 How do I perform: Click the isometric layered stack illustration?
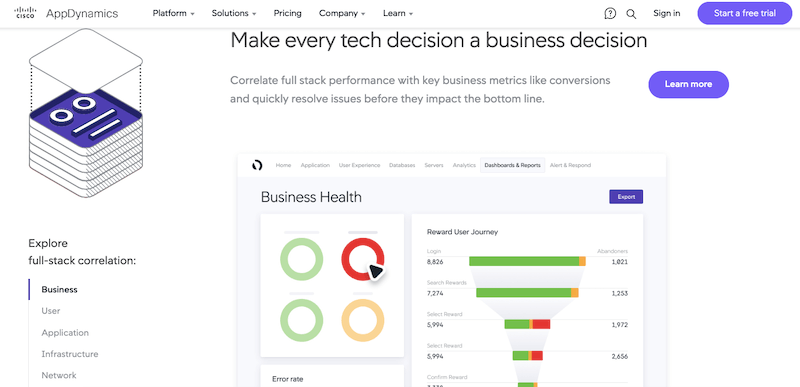pyautogui.click(x=86, y=112)
